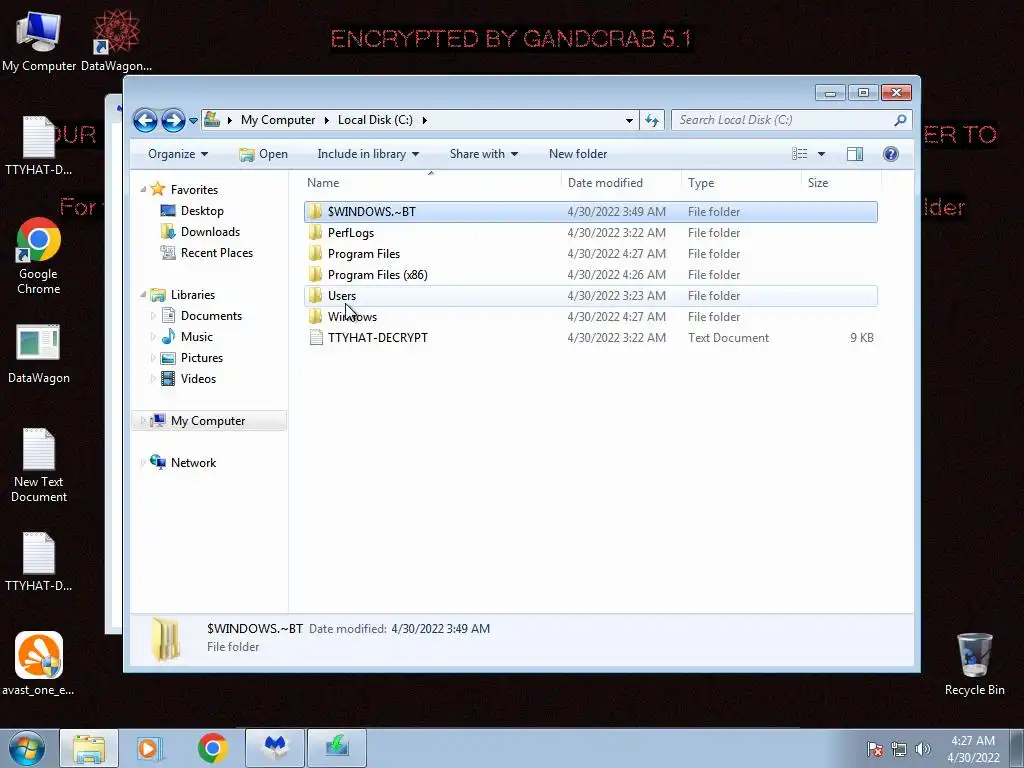Open the Organize menu

(178, 154)
